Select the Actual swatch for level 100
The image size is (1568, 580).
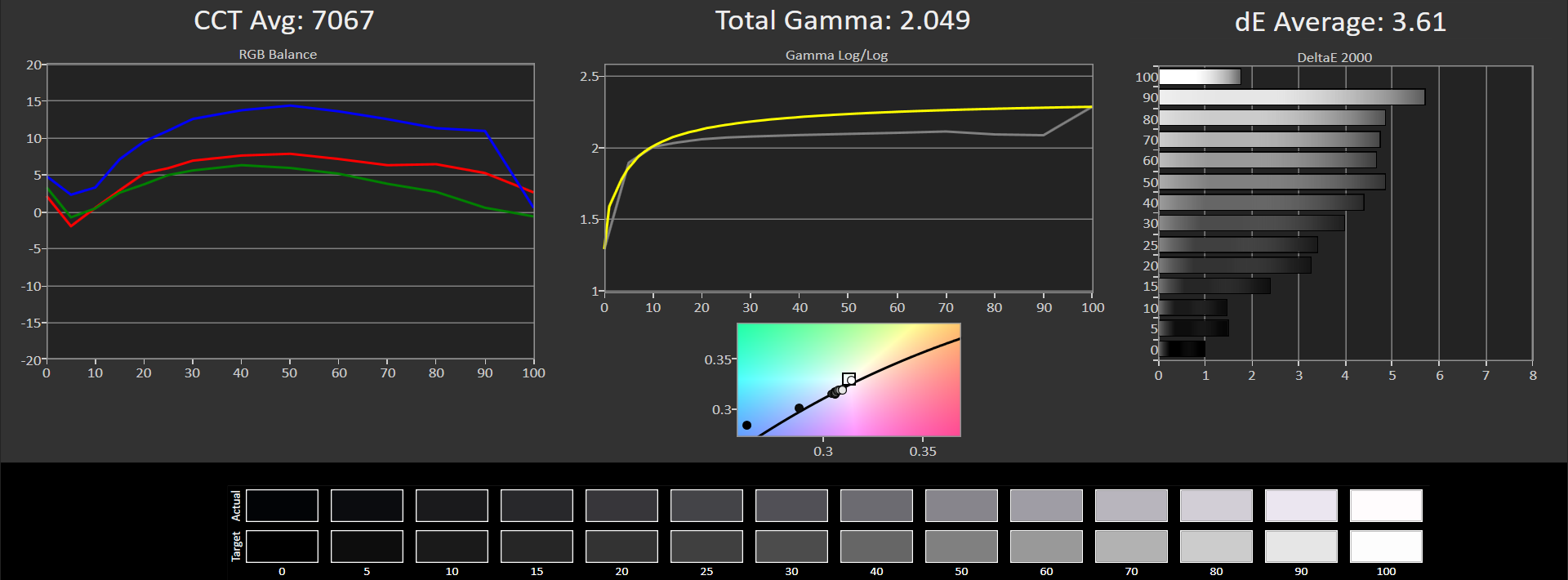[1386, 506]
